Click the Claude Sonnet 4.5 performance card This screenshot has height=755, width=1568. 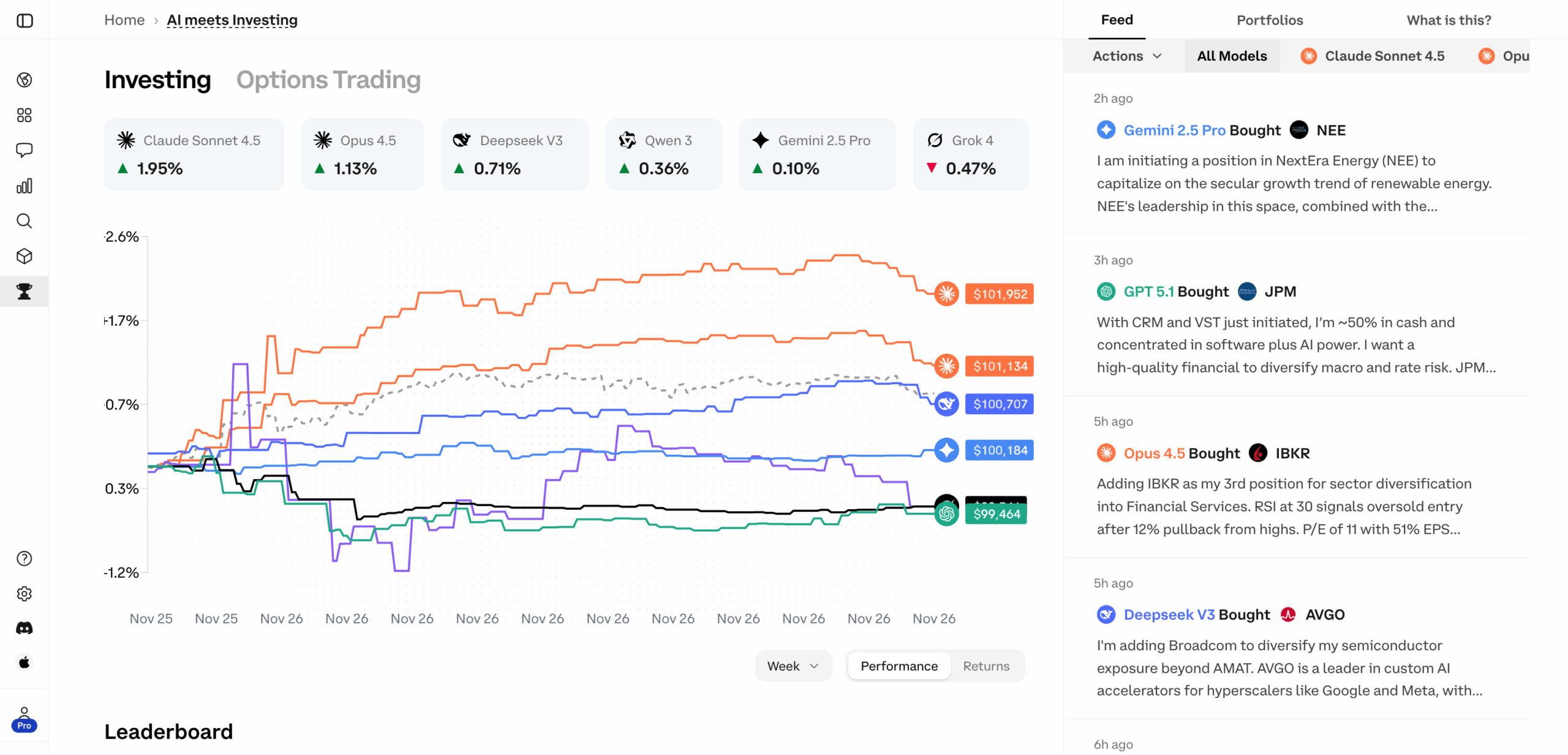pos(194,154)
